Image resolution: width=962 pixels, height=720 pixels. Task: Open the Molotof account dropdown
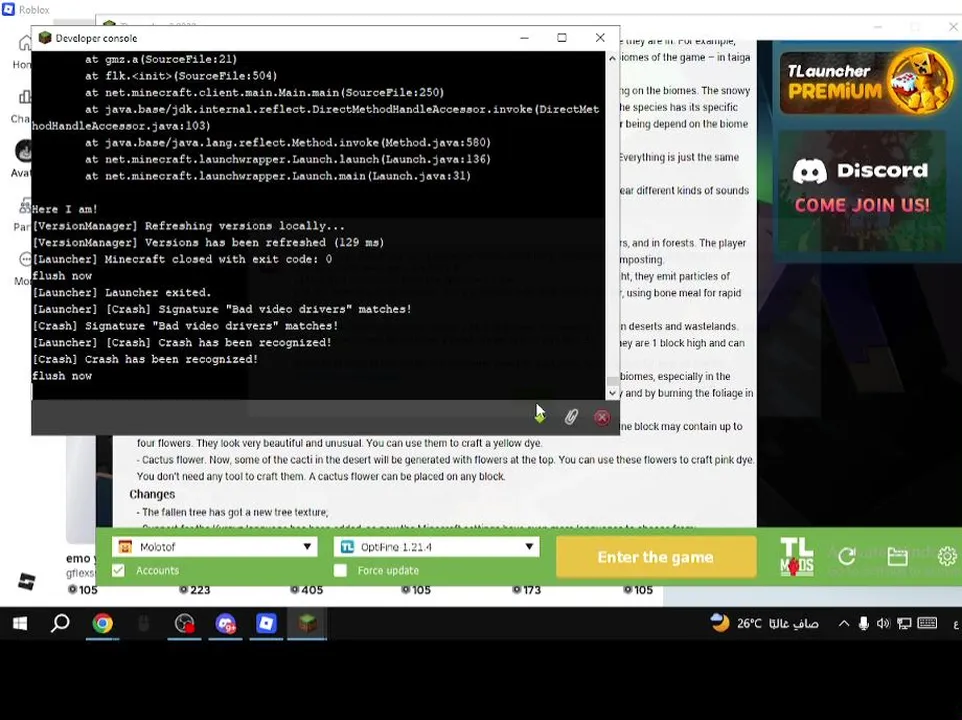point(214,546)
